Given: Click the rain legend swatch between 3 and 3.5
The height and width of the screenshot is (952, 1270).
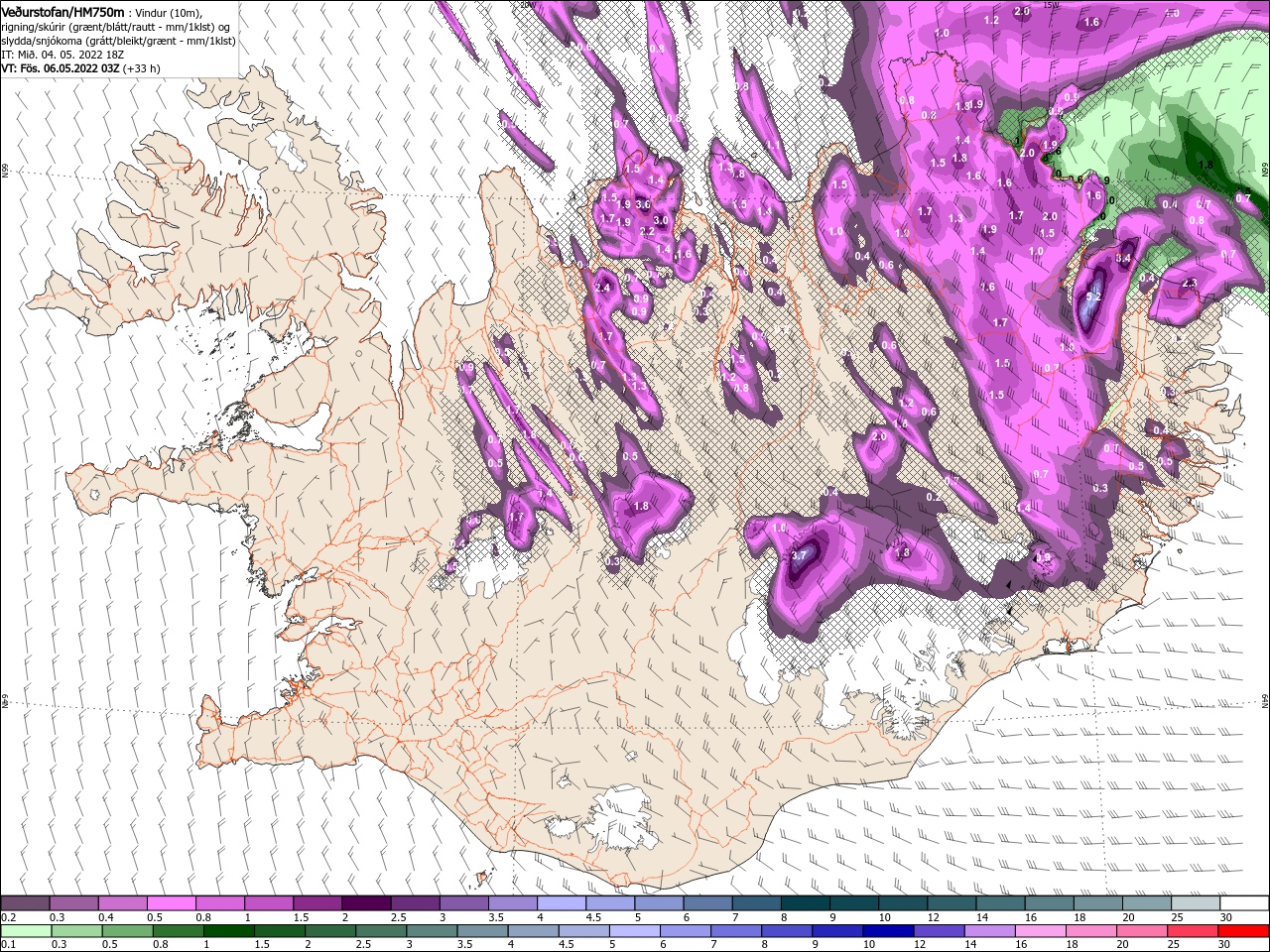Looking at the screenshot, I should tap(432, 931).
